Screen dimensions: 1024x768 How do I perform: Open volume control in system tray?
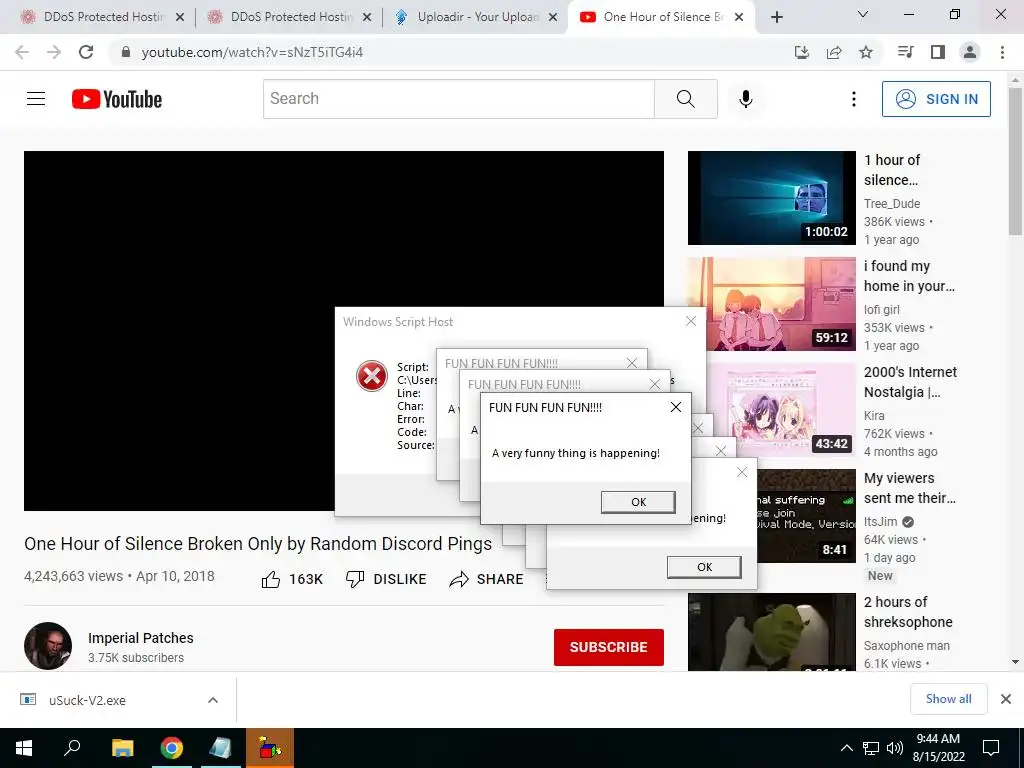(895, 748)
